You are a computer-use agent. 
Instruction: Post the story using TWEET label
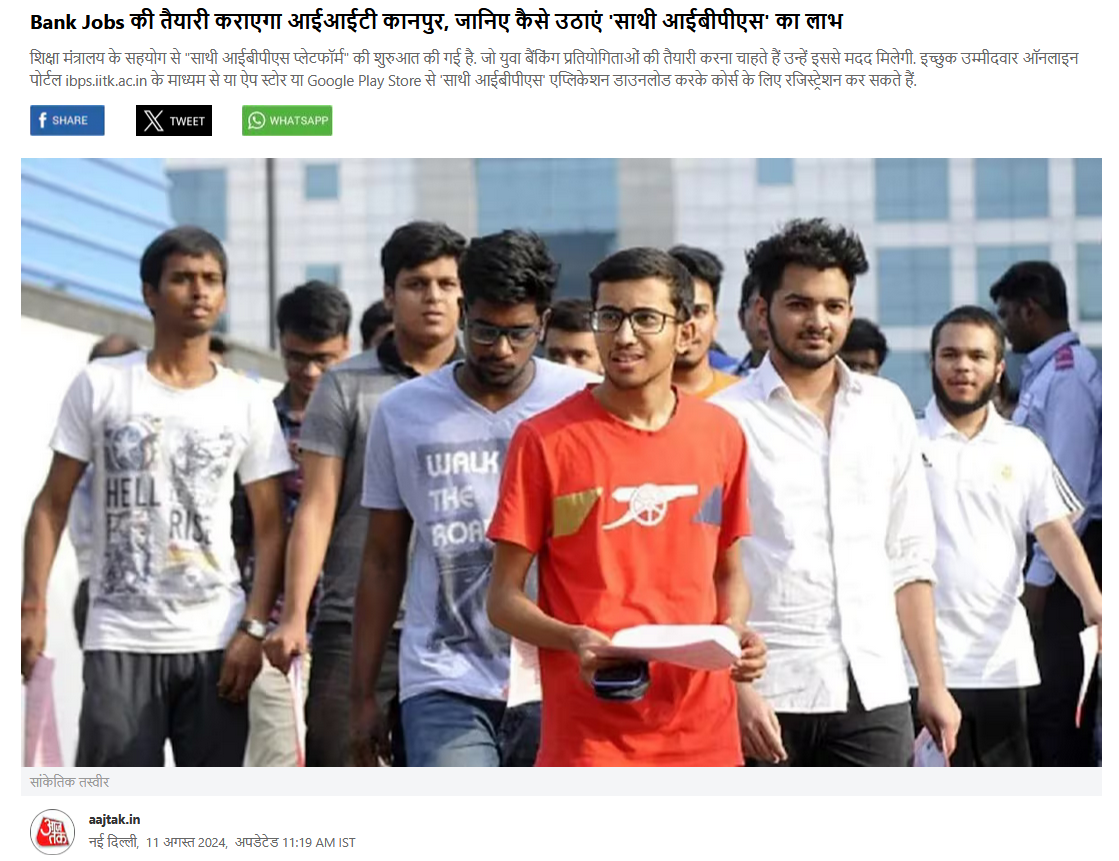[x=187, y=121]
